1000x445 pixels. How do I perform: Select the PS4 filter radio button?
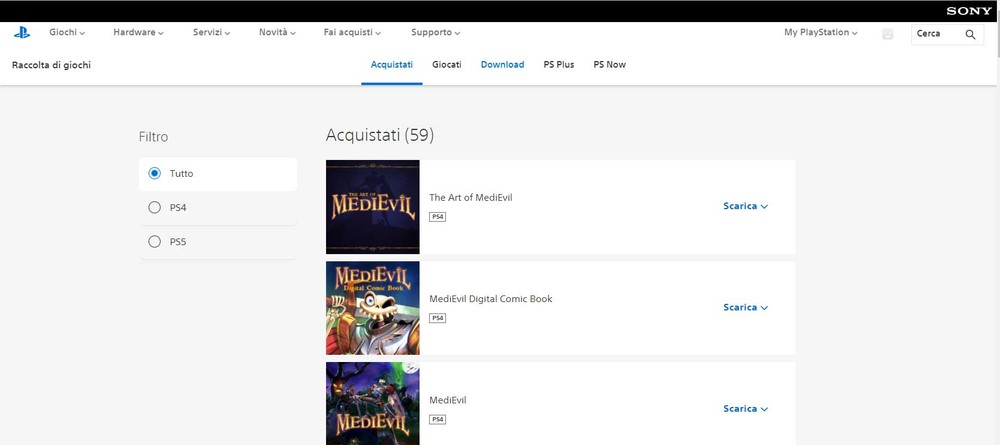[154, 208]
